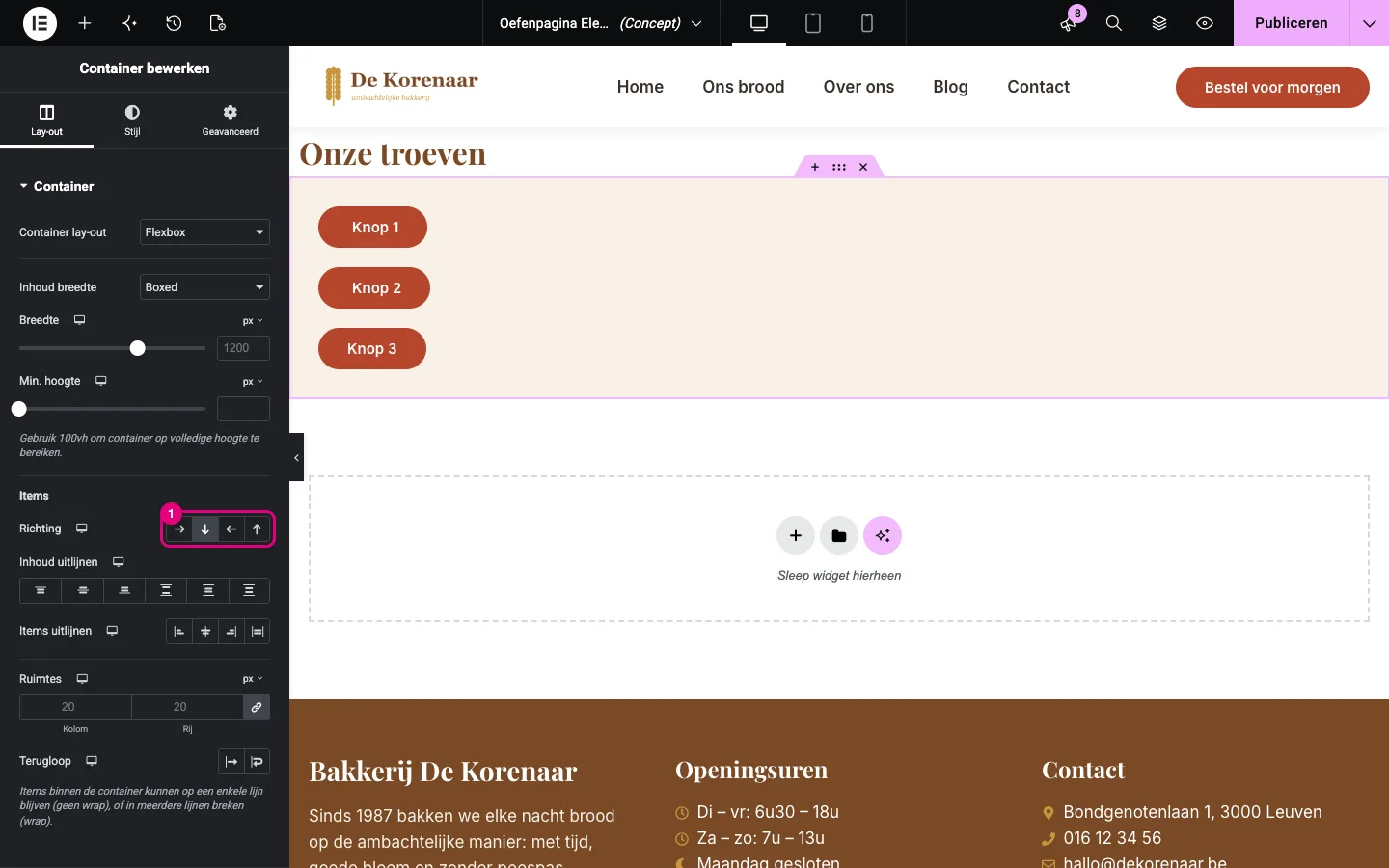The height and width of the screenshot is (868, 1389).
Task: Toggle the Ruimtes link values icon
Action: 257,707
